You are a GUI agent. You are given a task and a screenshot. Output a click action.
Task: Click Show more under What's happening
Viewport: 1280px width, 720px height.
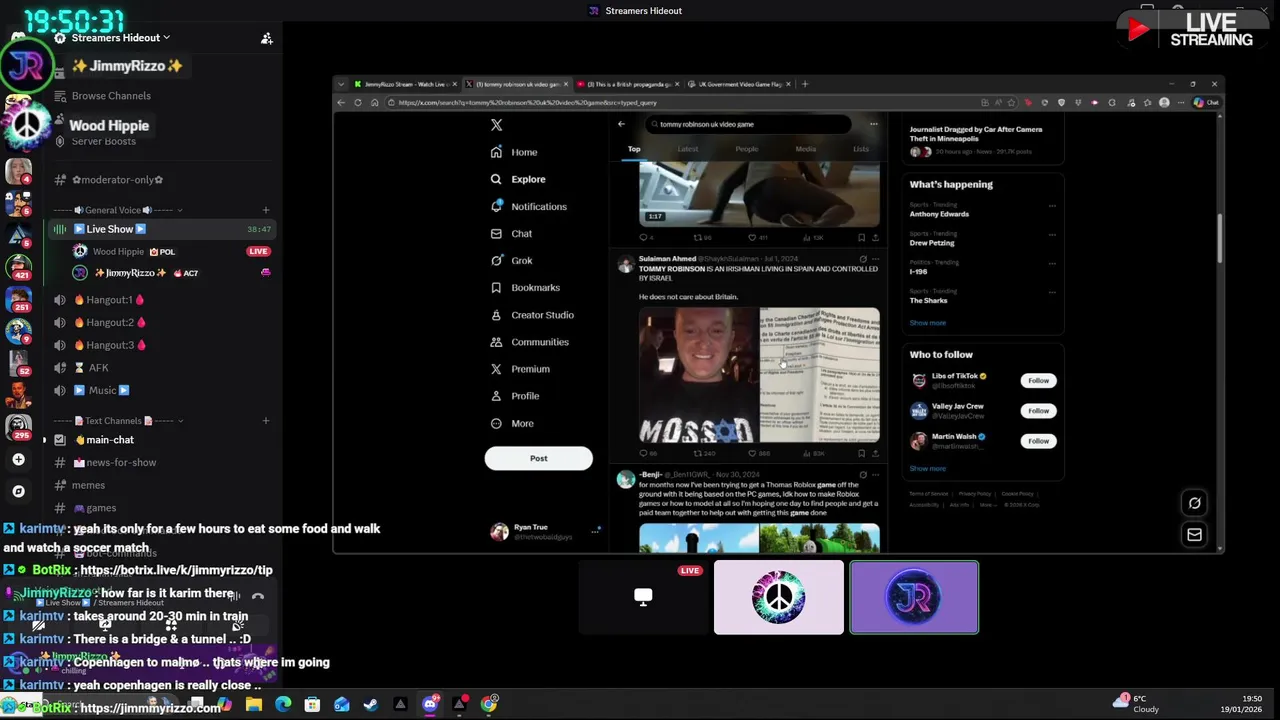click(x=927, y=323)
